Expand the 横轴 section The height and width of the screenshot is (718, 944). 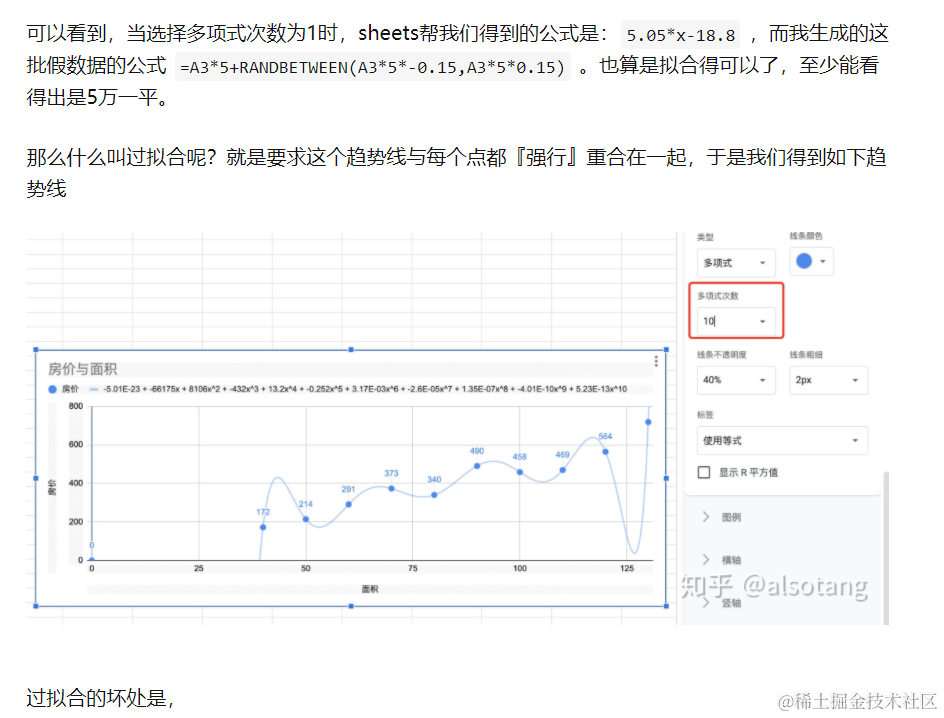[722, 560]
